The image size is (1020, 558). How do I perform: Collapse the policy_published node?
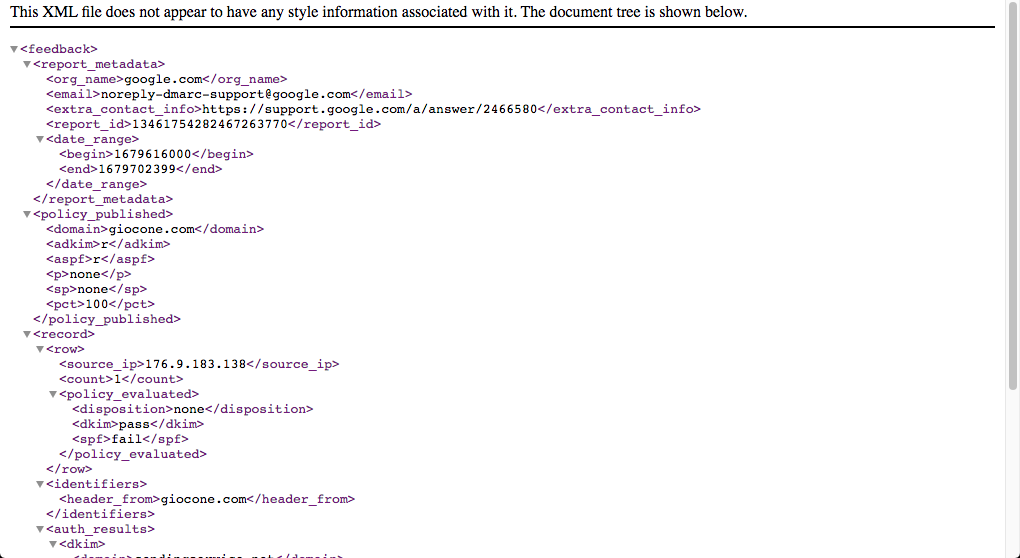point(27,214)
